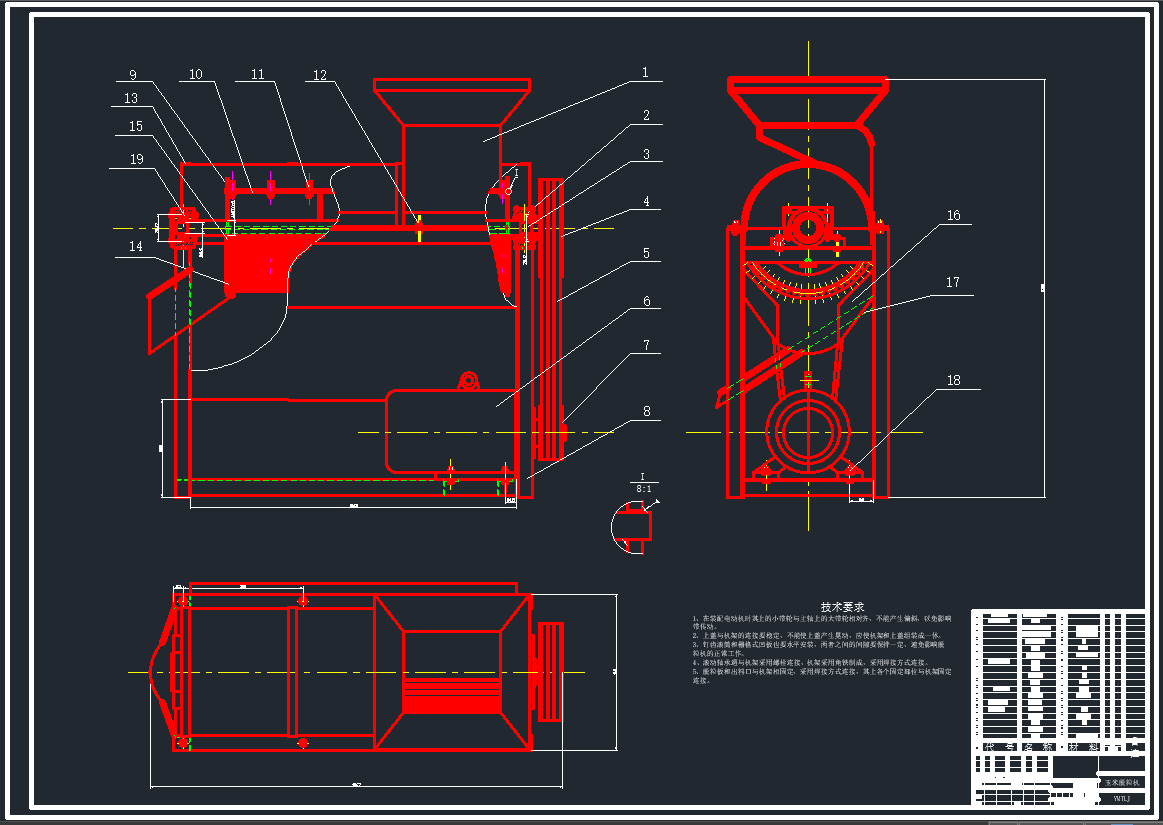This screenshot has width=1163, height=825.
Task: Click part callout number 8
Action: [647, 411]
